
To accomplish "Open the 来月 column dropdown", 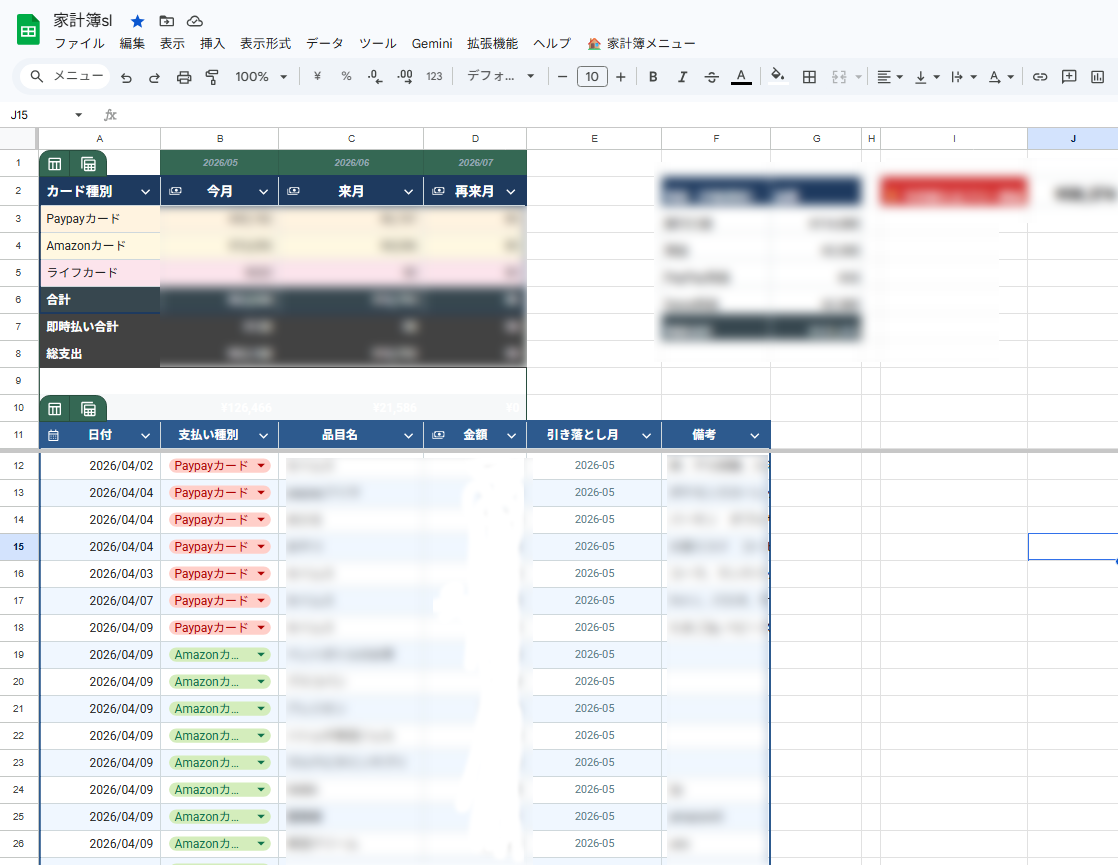I will (x=409, y=192).
